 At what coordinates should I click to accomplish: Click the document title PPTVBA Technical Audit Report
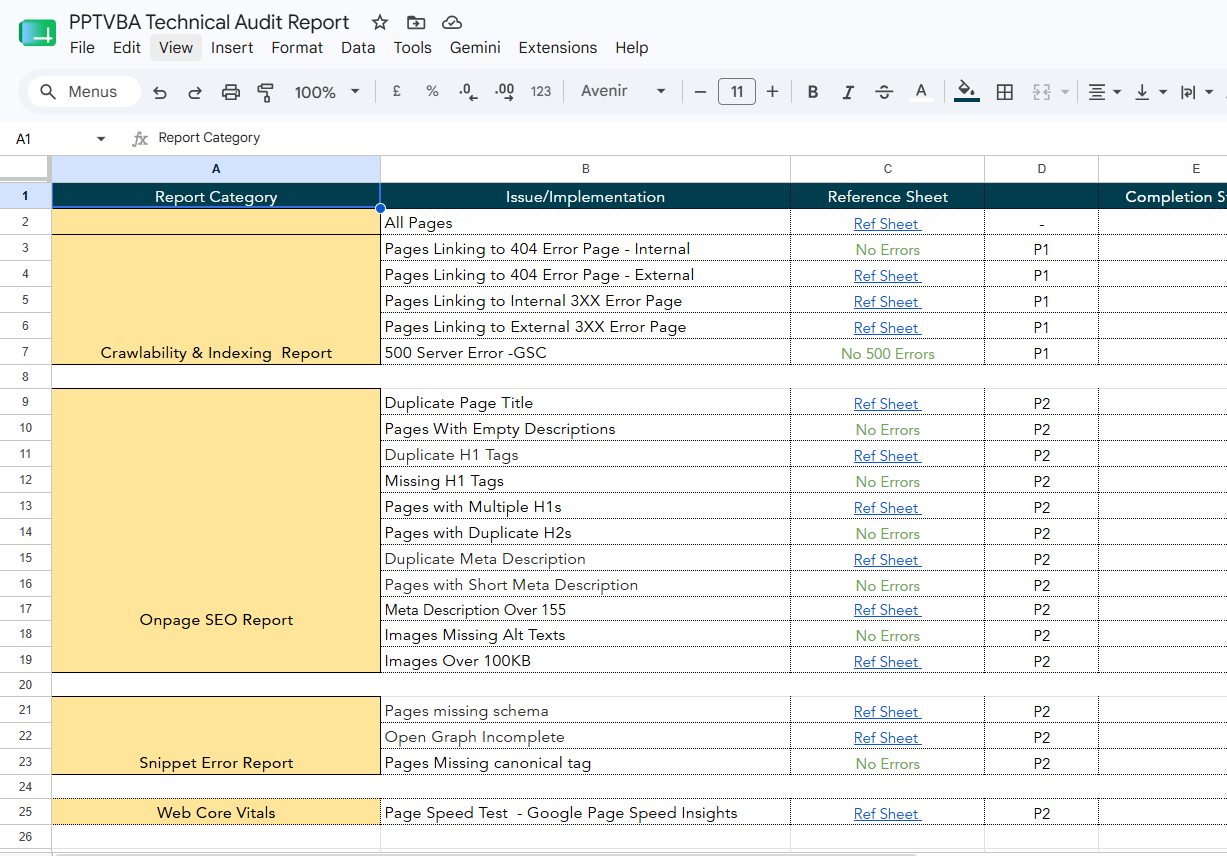tap(209, 22)
